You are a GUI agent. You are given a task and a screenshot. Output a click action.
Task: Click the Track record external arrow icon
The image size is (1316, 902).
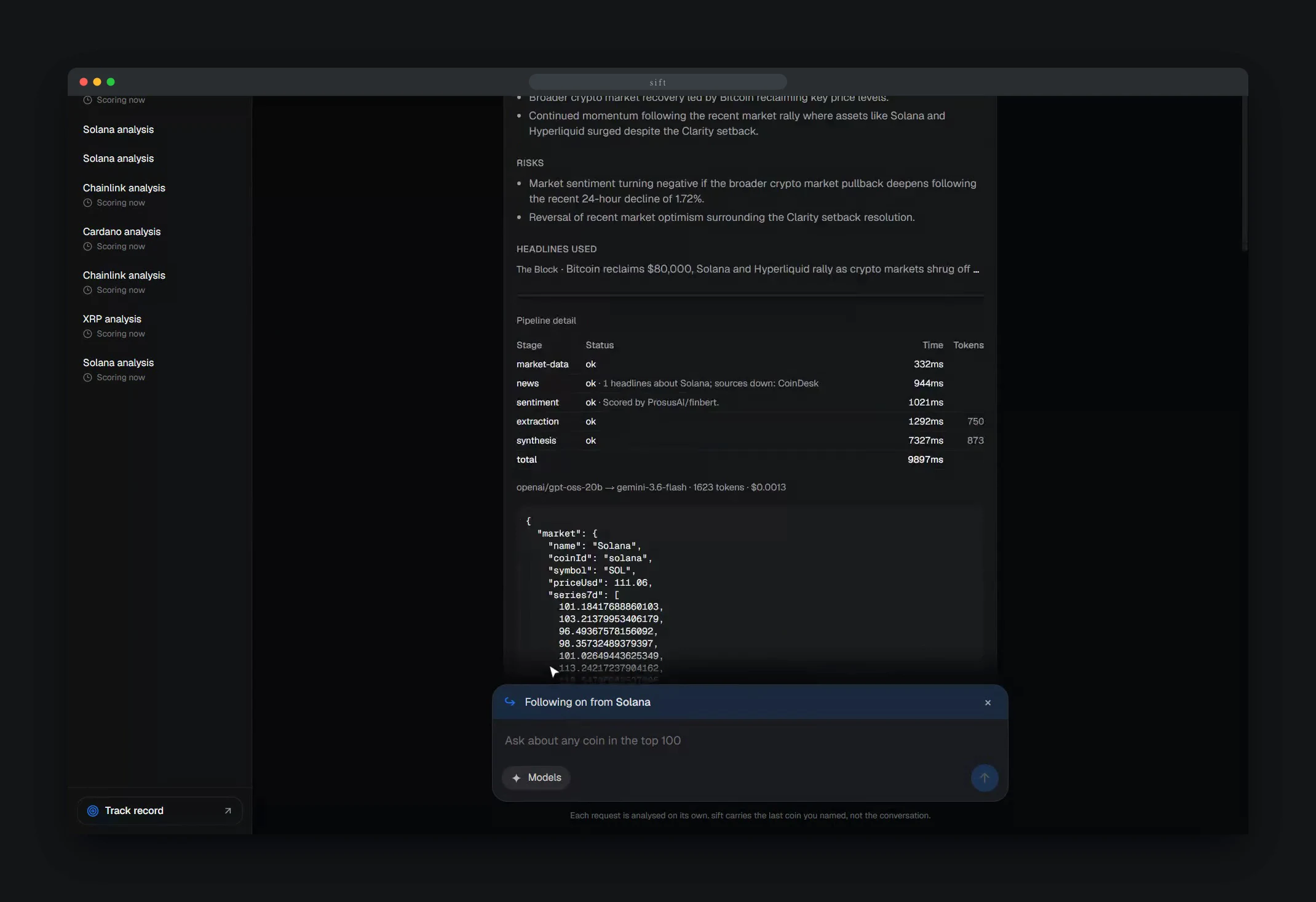(228, 811)
